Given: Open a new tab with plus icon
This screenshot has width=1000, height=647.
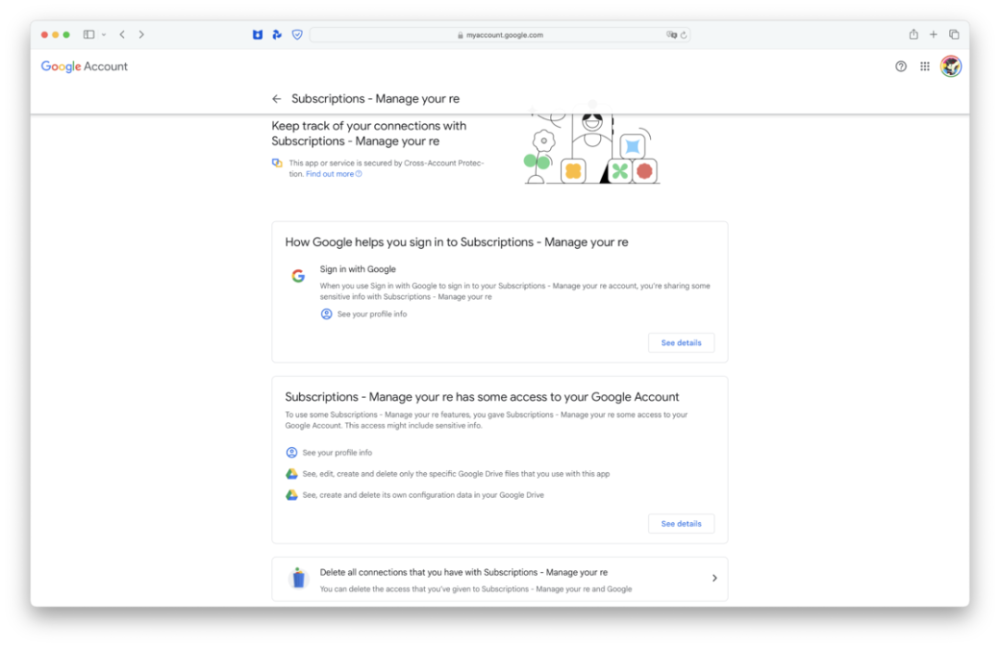Looking at the screenshot, I should pyautogui.click(x=933, y=34).
